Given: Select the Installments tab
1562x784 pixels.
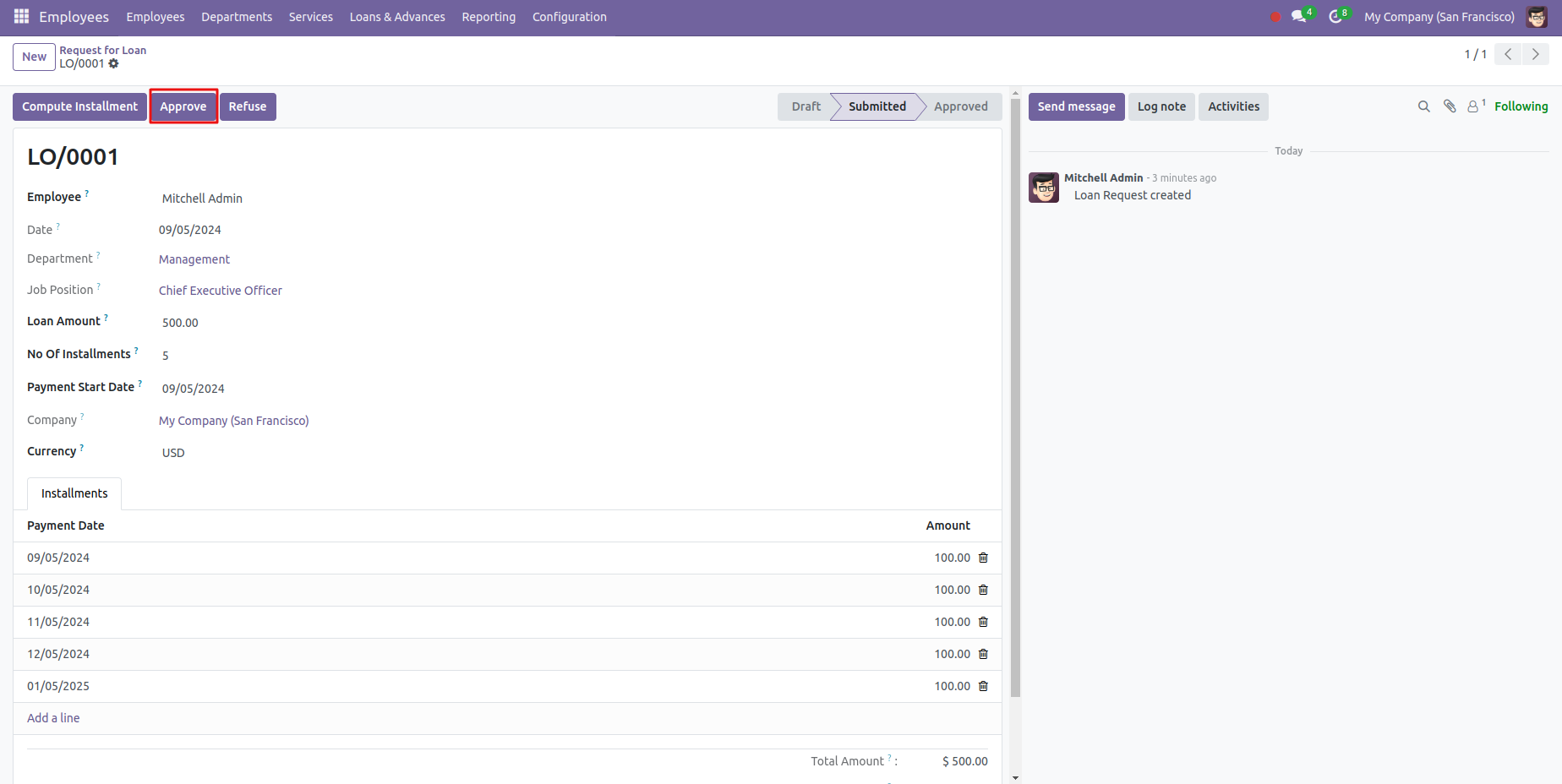Looking at the screenshot, I should [74, 493].
